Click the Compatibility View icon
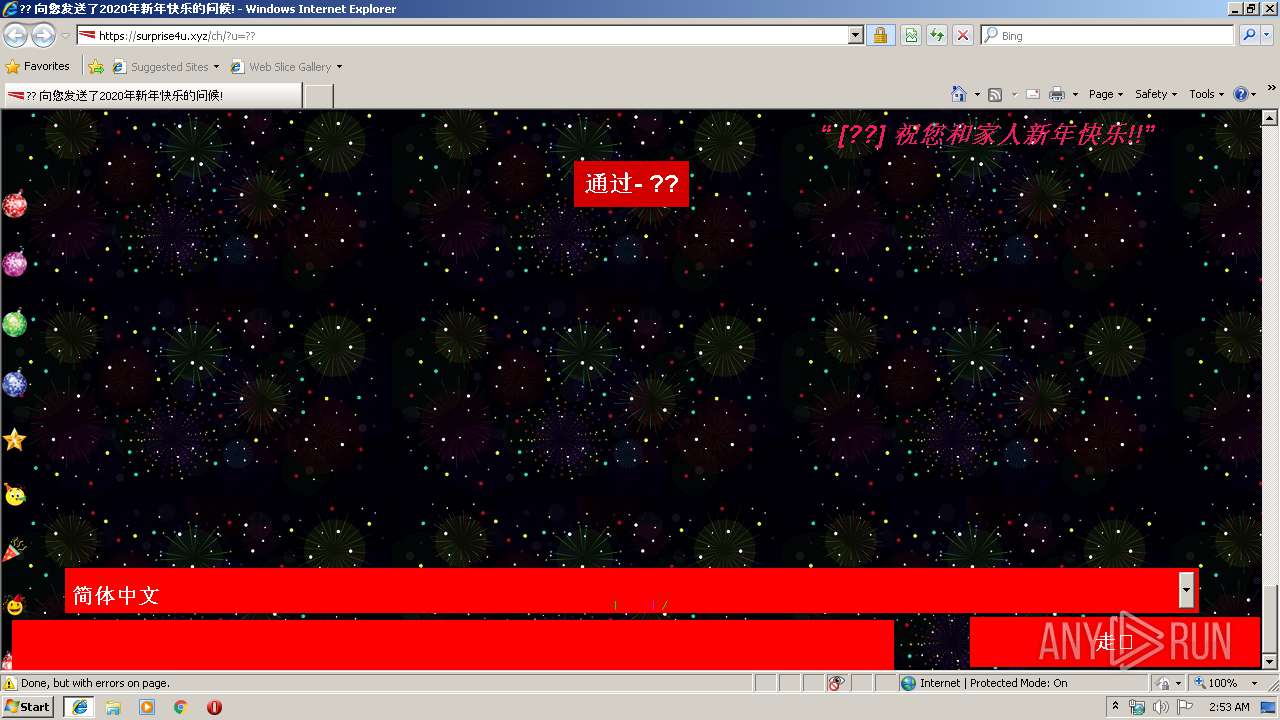The image size is (1280, 720). [911, 36]
